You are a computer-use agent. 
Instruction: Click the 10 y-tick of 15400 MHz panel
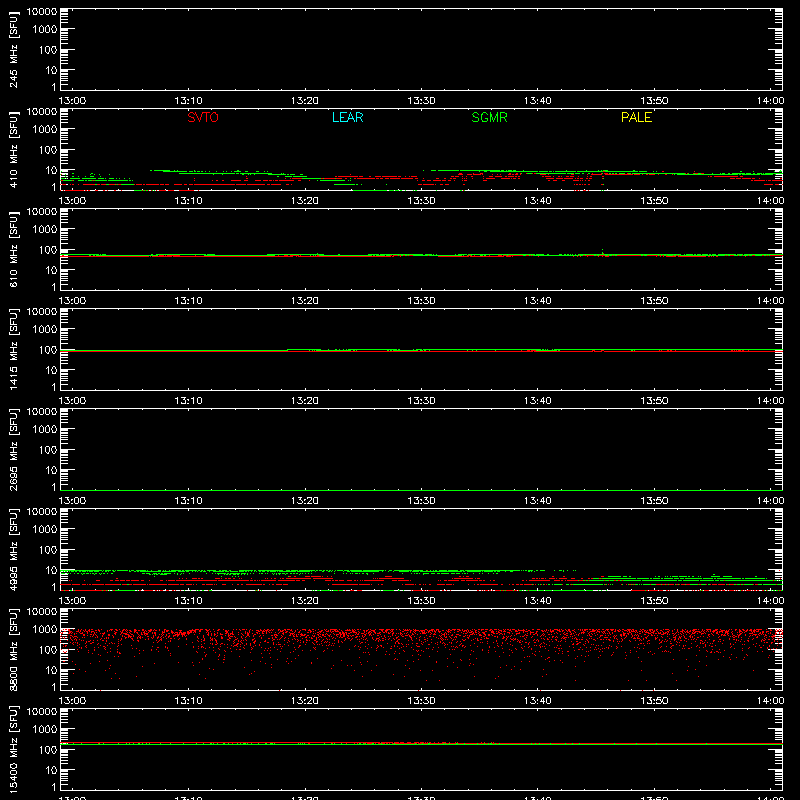(x=51, y=770)
